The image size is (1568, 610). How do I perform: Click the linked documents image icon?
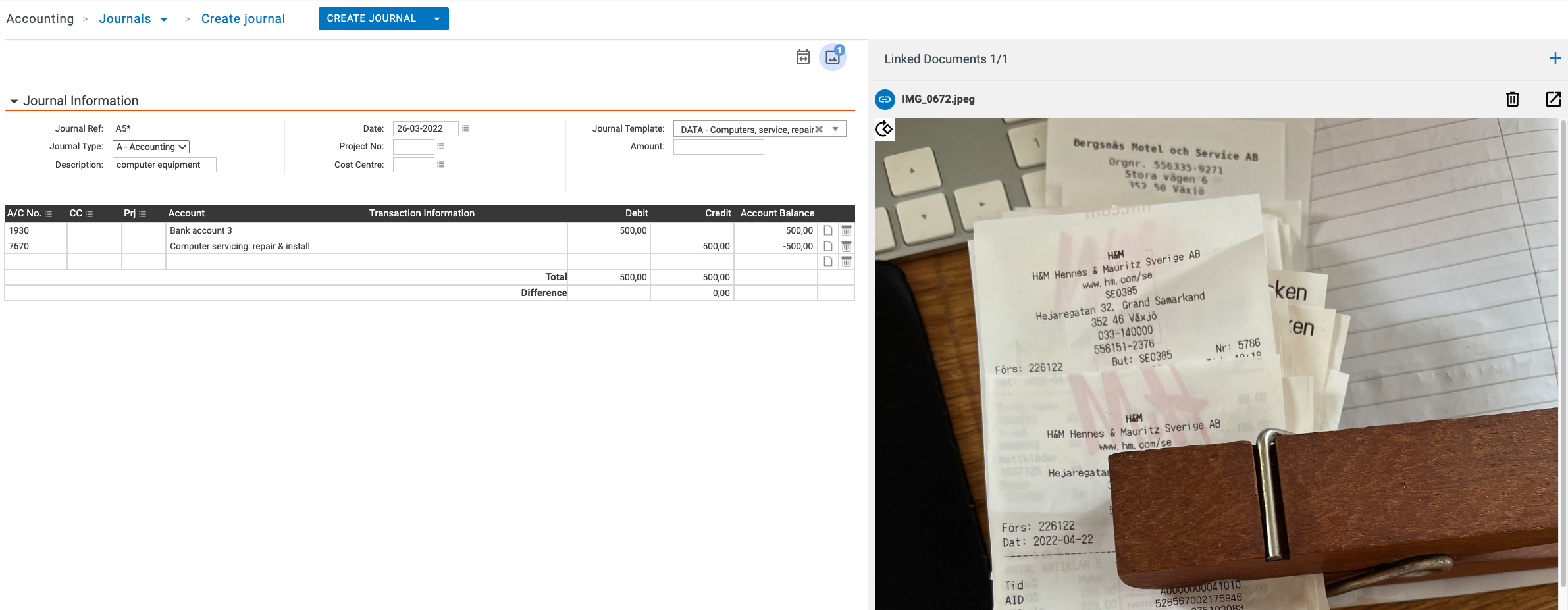(832, 57)
